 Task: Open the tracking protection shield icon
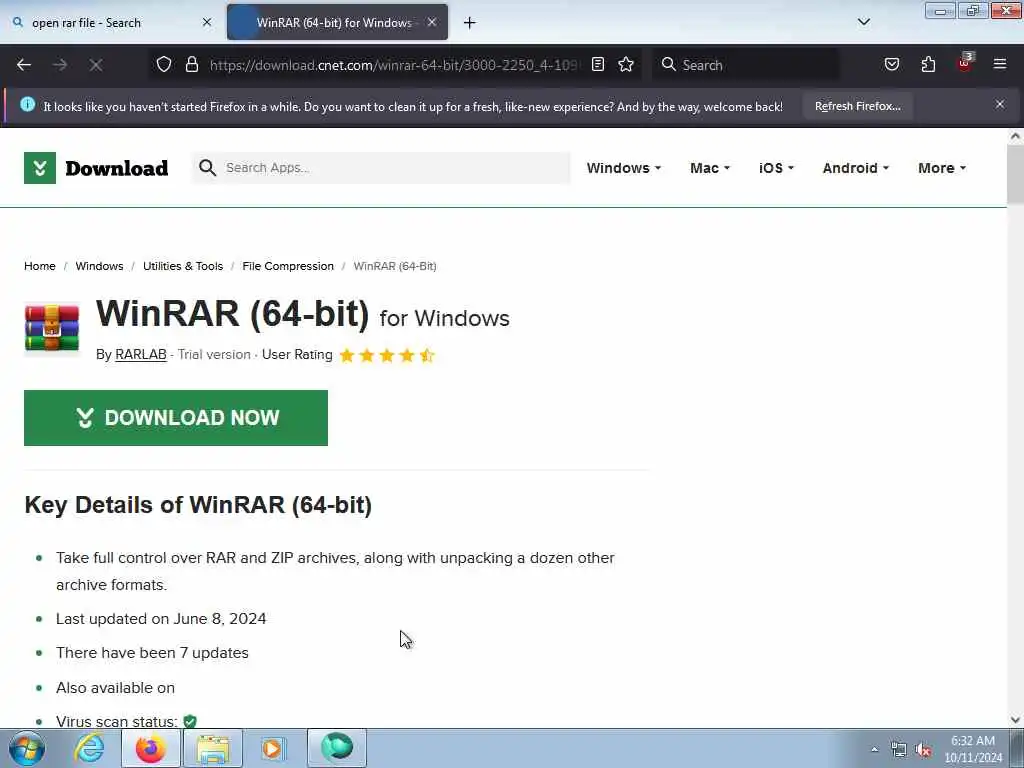(164, 64)
